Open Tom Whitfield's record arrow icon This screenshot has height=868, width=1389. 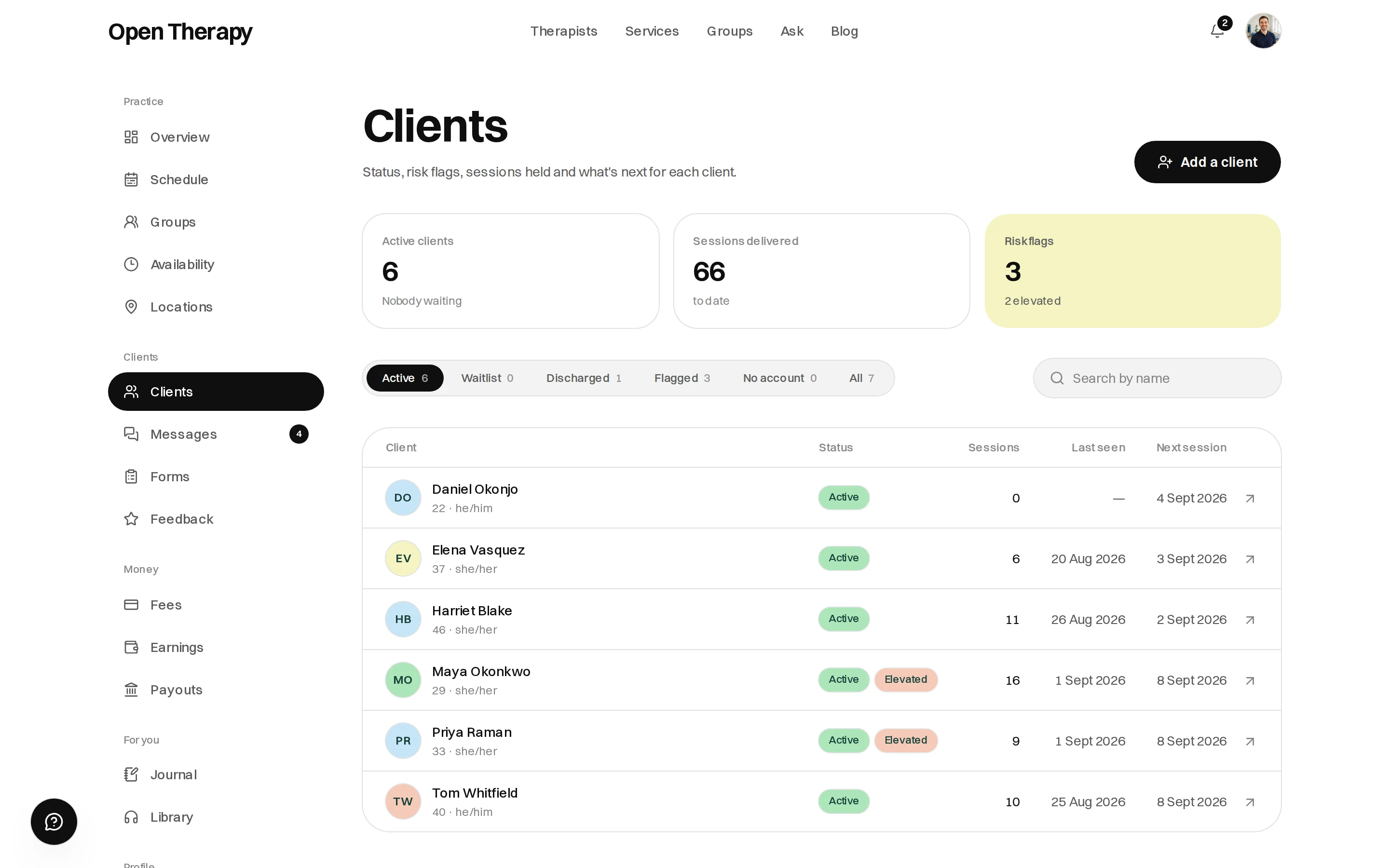point(1250,802)
